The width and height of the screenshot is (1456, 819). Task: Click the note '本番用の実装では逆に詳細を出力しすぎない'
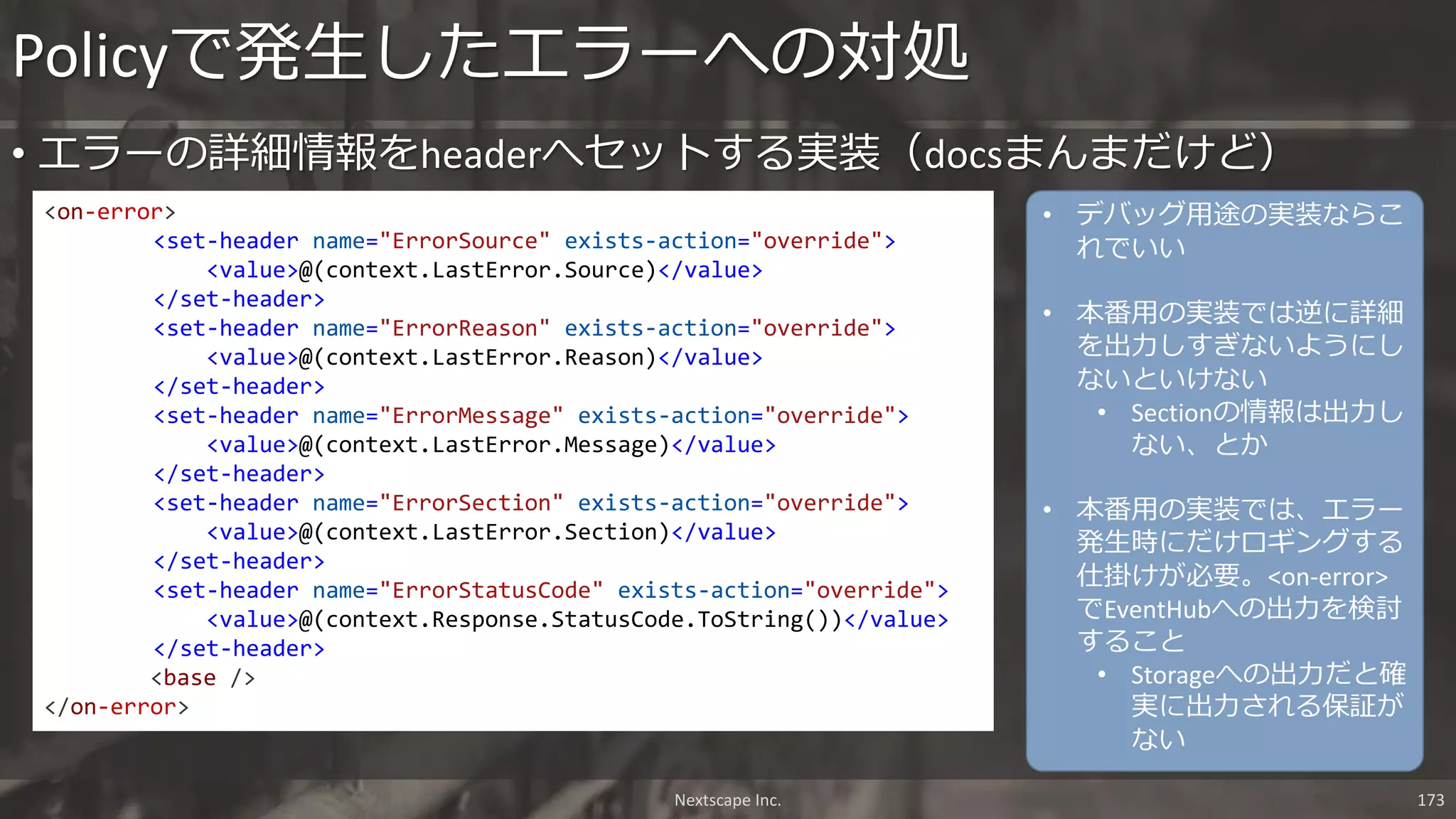coord(1239,346)
